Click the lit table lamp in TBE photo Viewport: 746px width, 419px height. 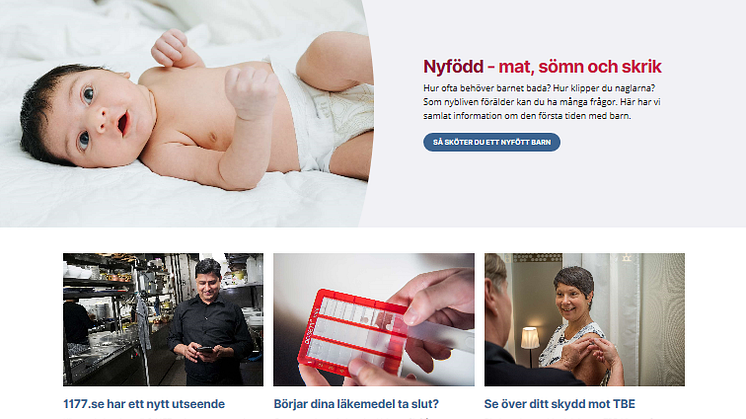(x=530, y=338)
